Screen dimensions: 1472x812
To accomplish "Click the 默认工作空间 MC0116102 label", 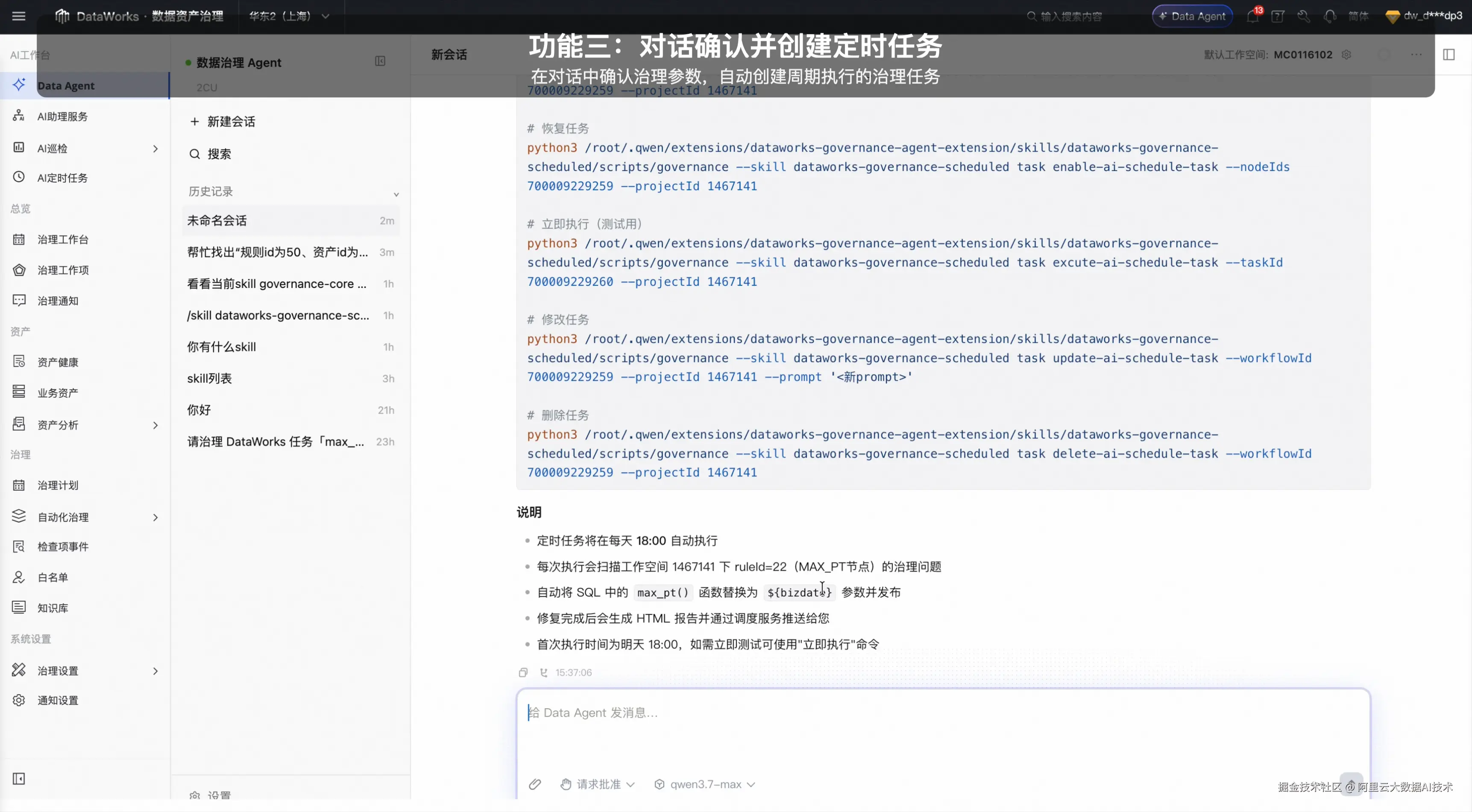I will [1268, 55].
